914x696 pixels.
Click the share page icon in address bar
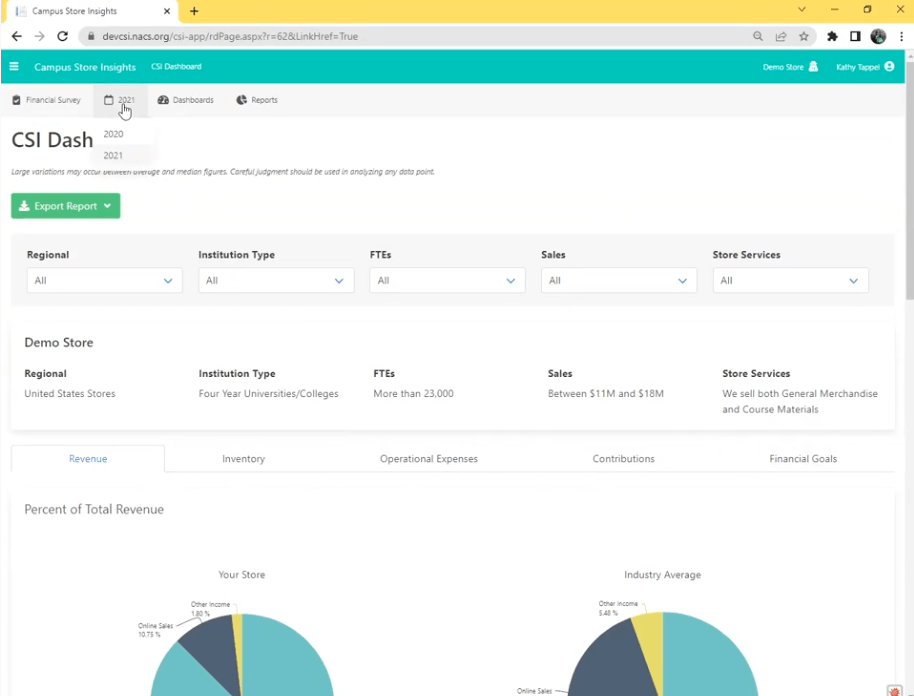tap(781, 36)
